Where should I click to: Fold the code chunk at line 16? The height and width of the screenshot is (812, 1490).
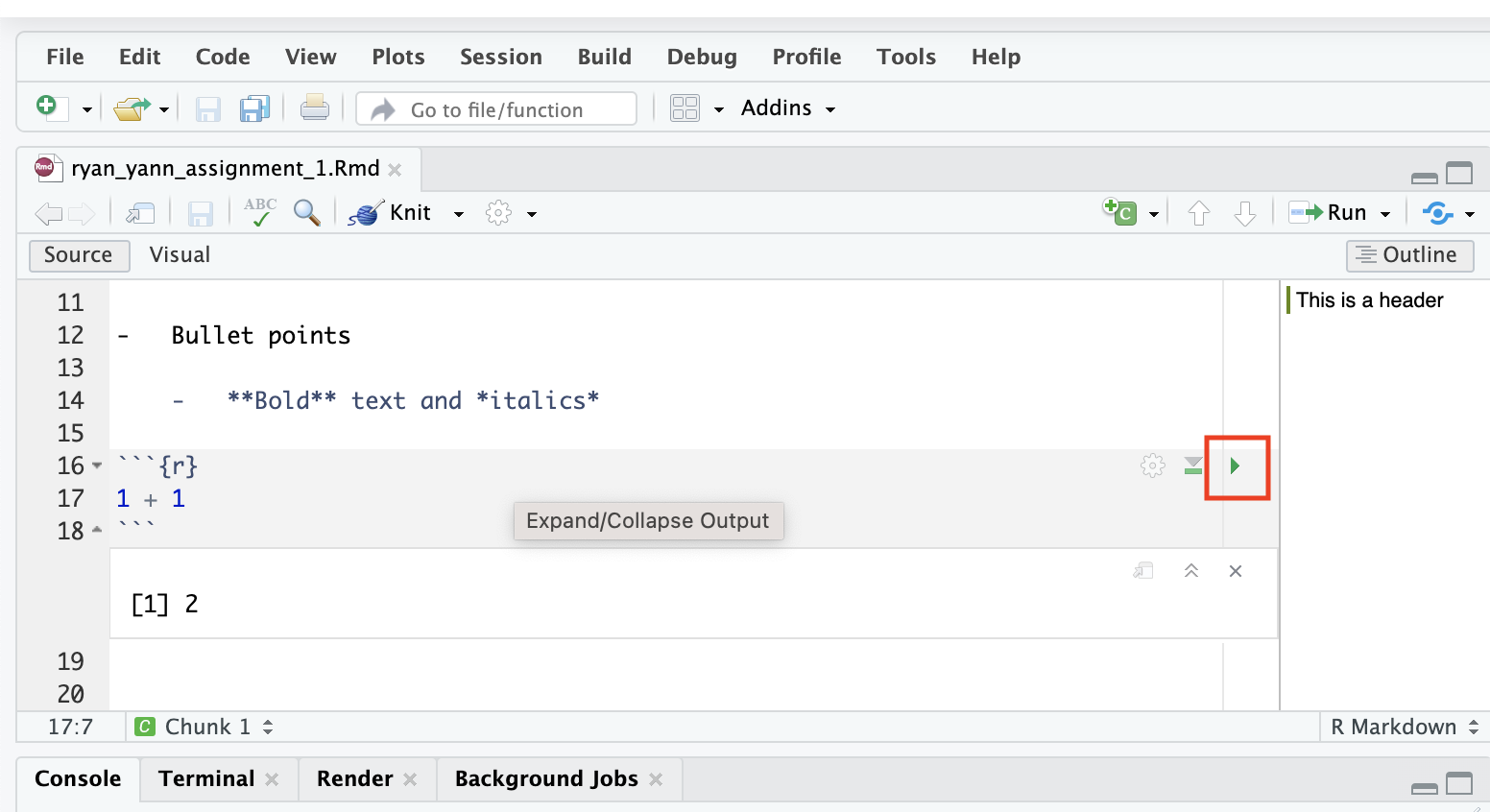[x=97, y=466]
